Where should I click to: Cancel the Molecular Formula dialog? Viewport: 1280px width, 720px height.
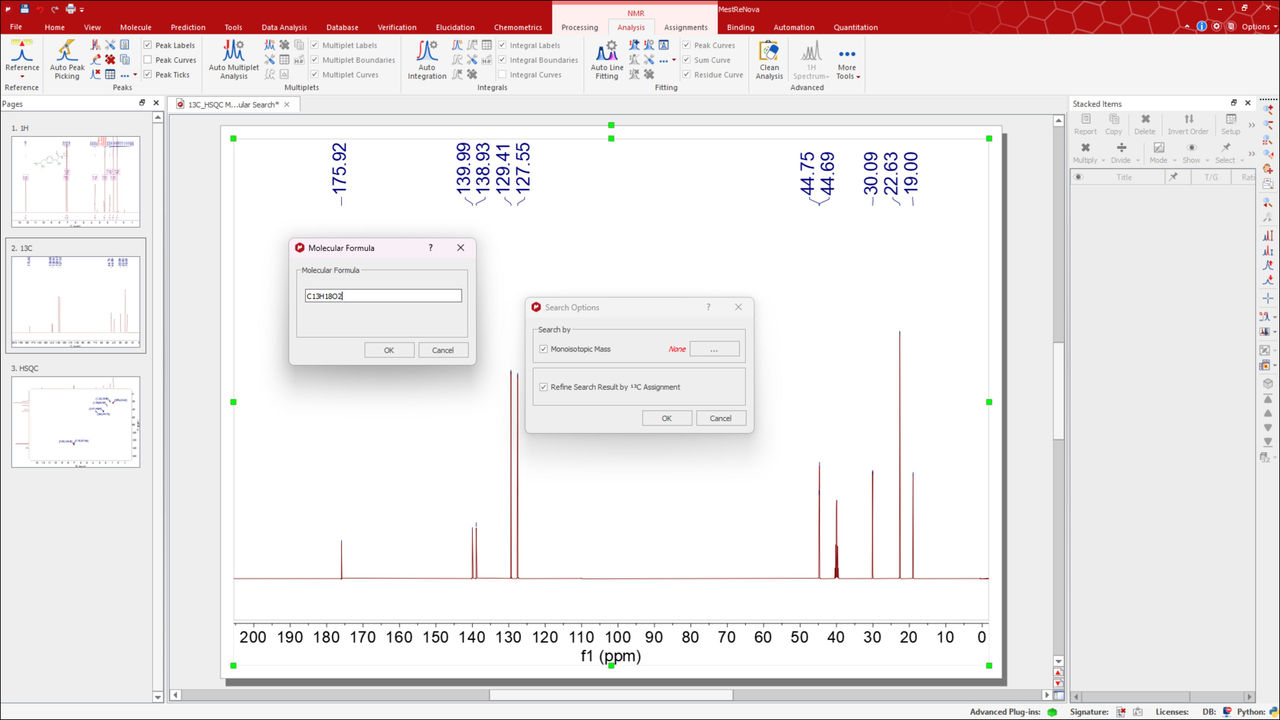[443, 350]
